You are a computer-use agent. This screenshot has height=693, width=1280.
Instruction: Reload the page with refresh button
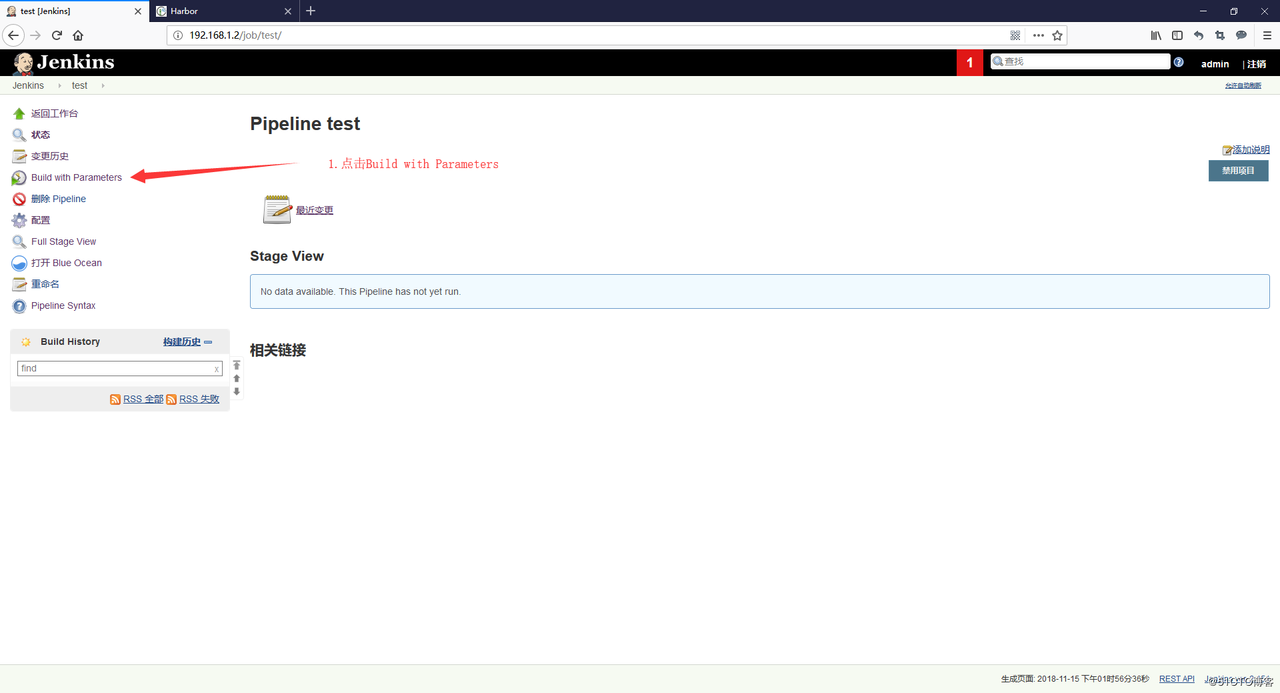[x=57, y=35]
